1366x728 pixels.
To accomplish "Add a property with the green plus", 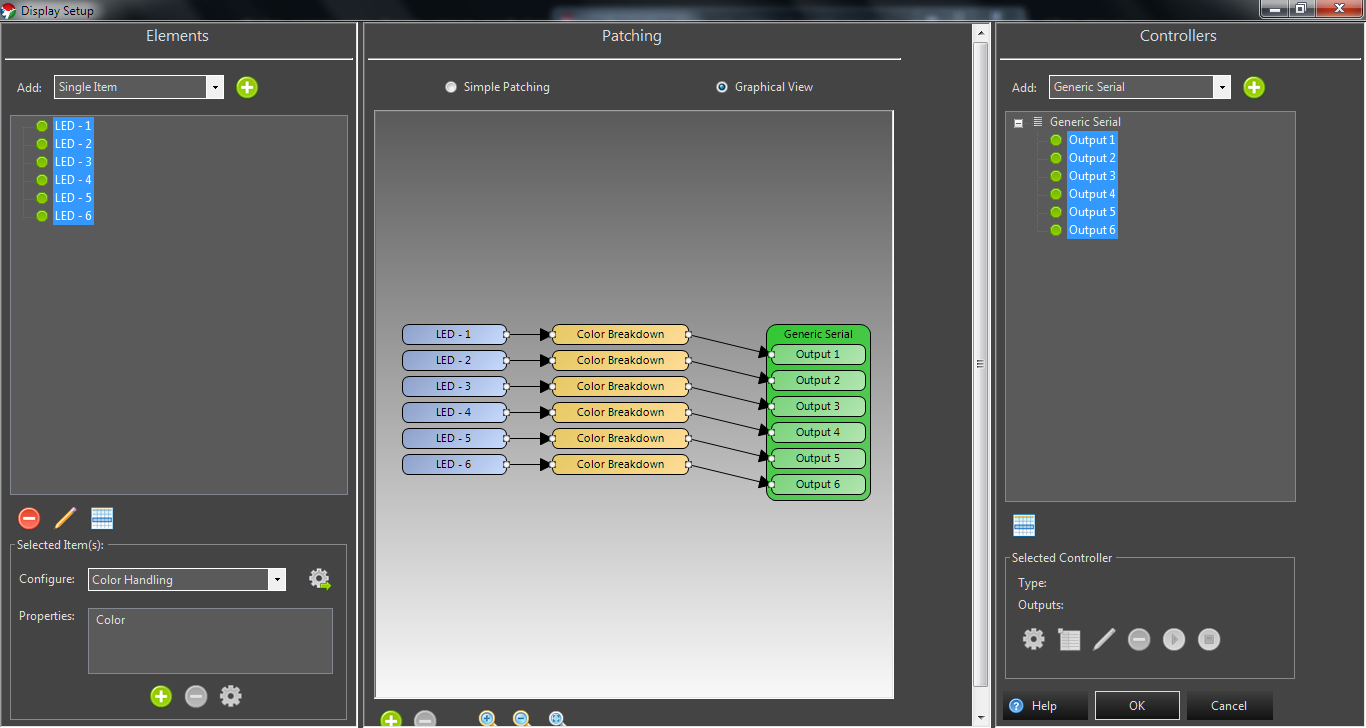I will point(161,696).
